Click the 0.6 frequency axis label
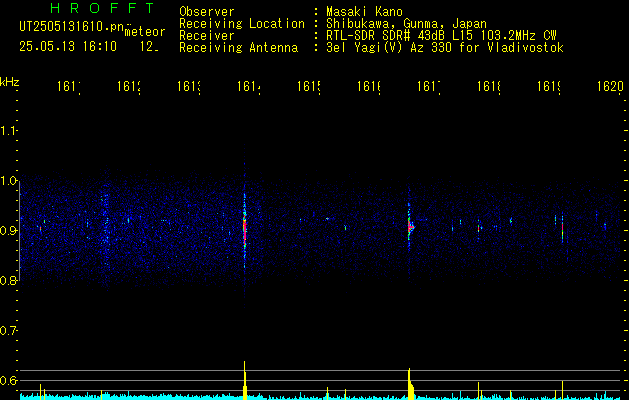 (x=8, y=380)
